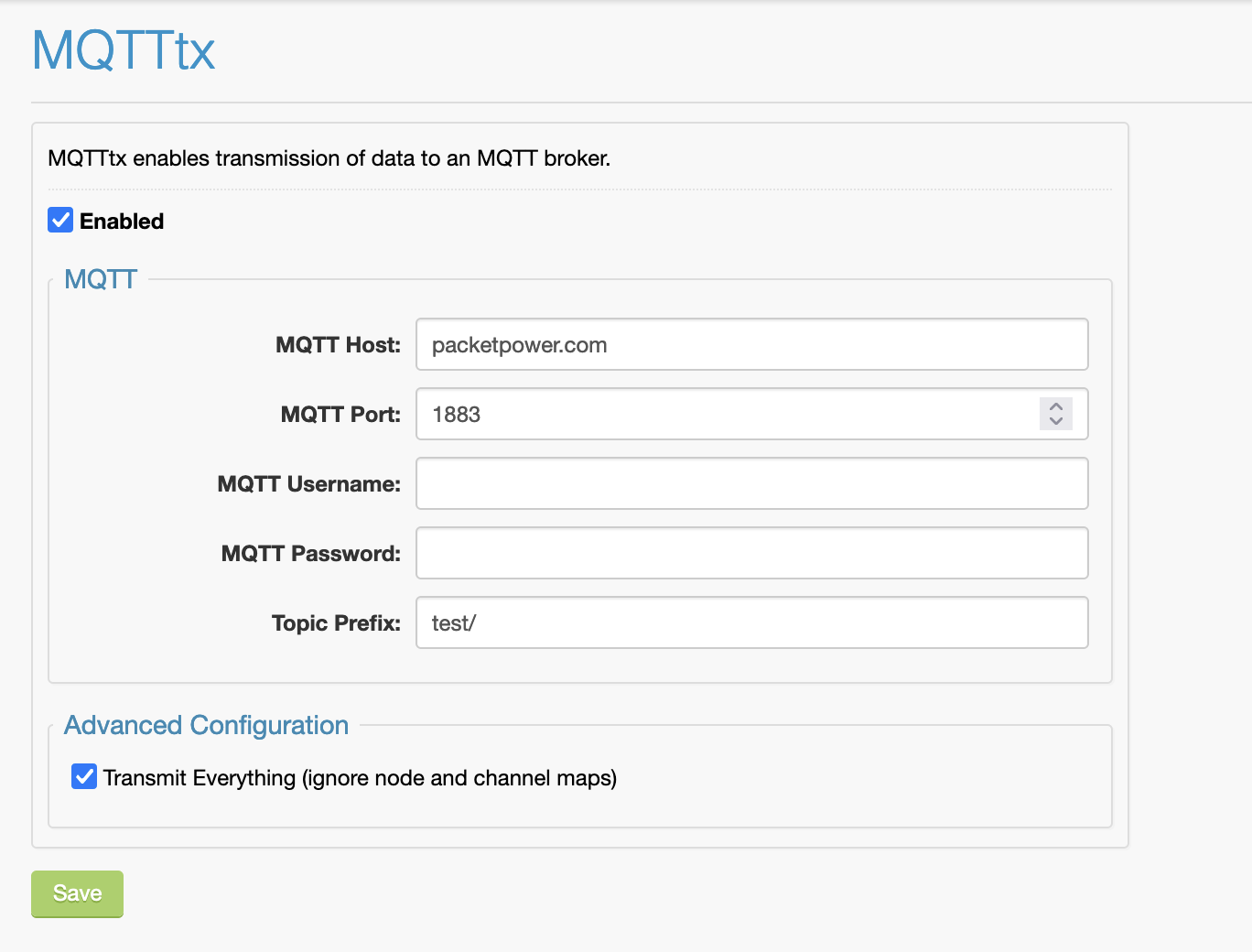Uncheck the Enabled checkbox
The width and height of the screenshot is (1252, 952).
(x=60, y=221)
